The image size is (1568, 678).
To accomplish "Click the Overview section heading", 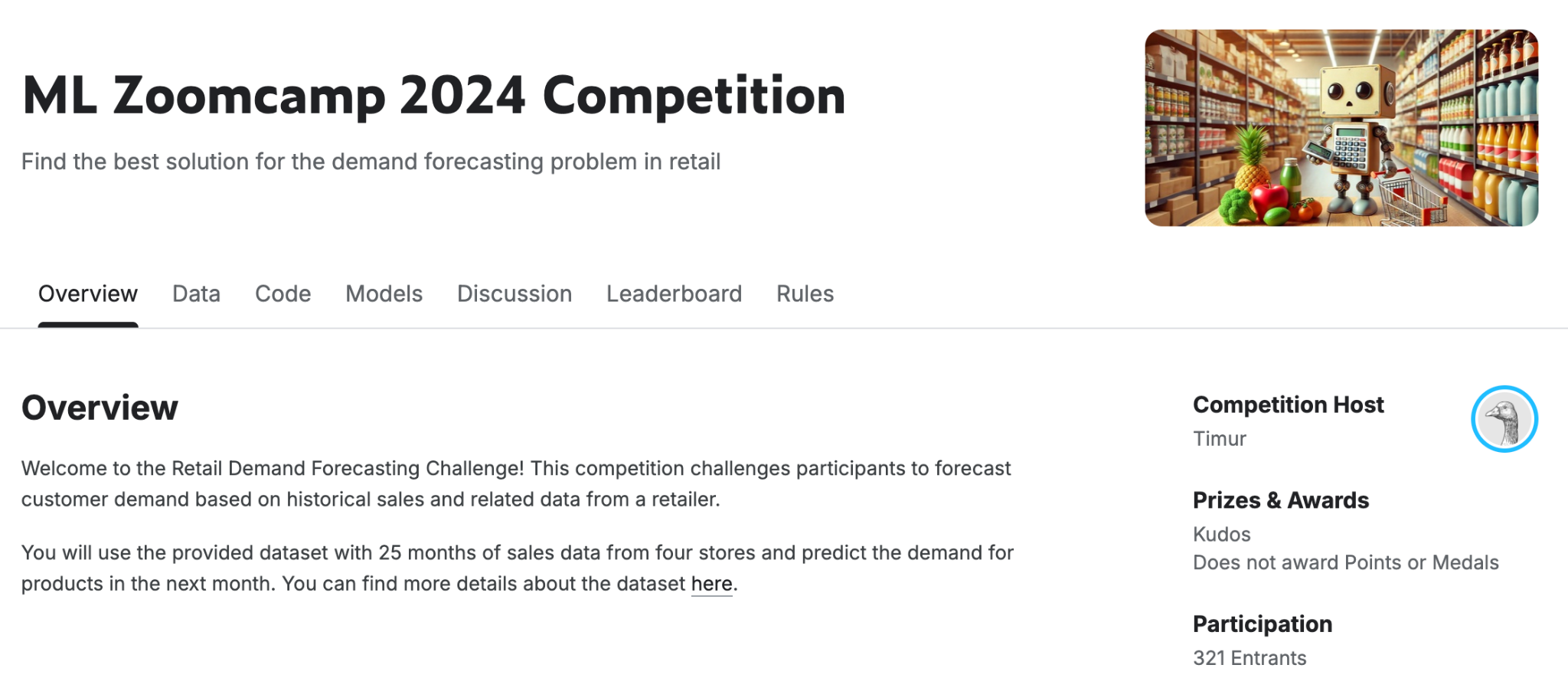I will pyautogui.click(x=100, y=408).
